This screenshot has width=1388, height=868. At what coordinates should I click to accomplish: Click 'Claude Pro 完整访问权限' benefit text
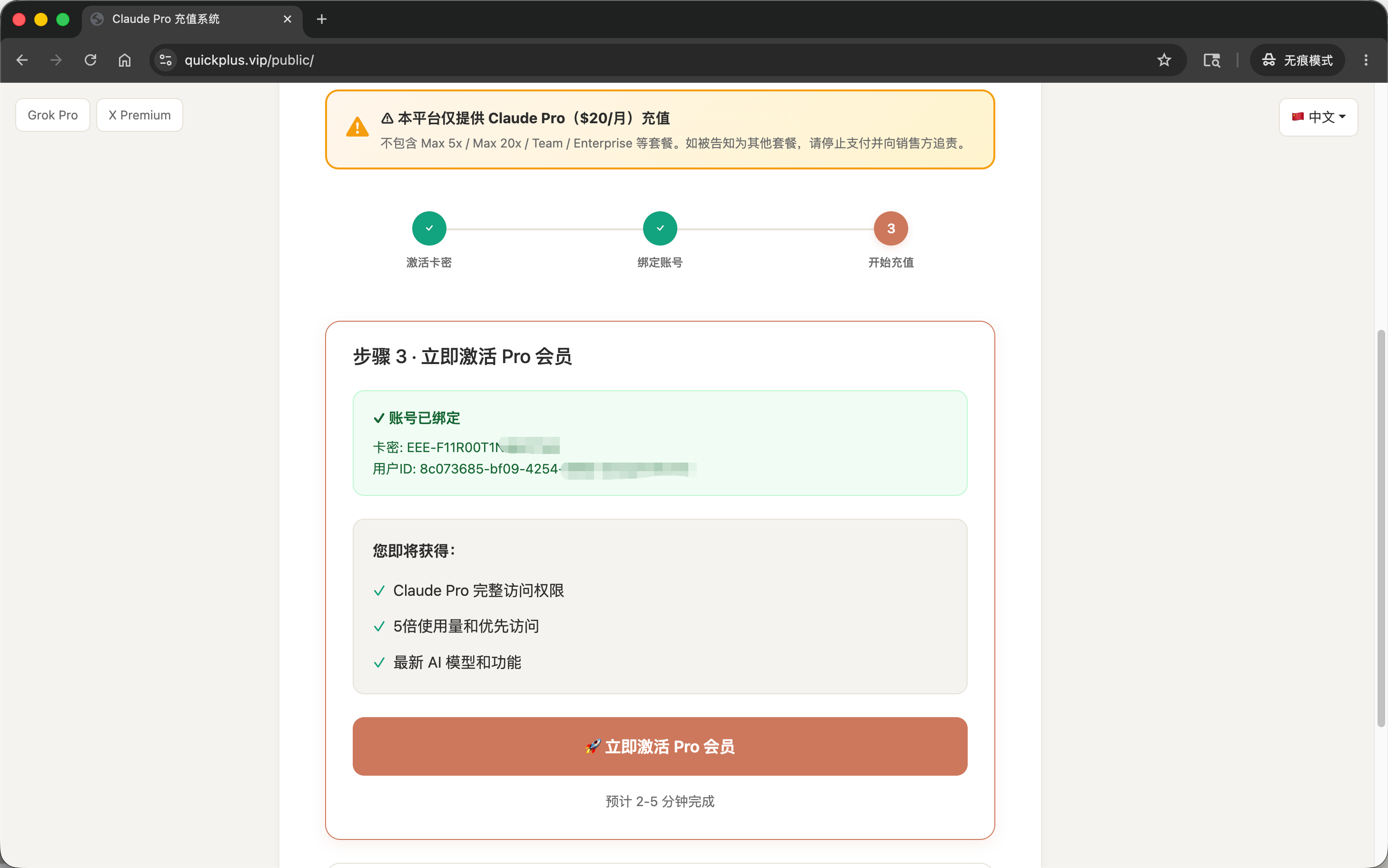click(x=479, y=590)
